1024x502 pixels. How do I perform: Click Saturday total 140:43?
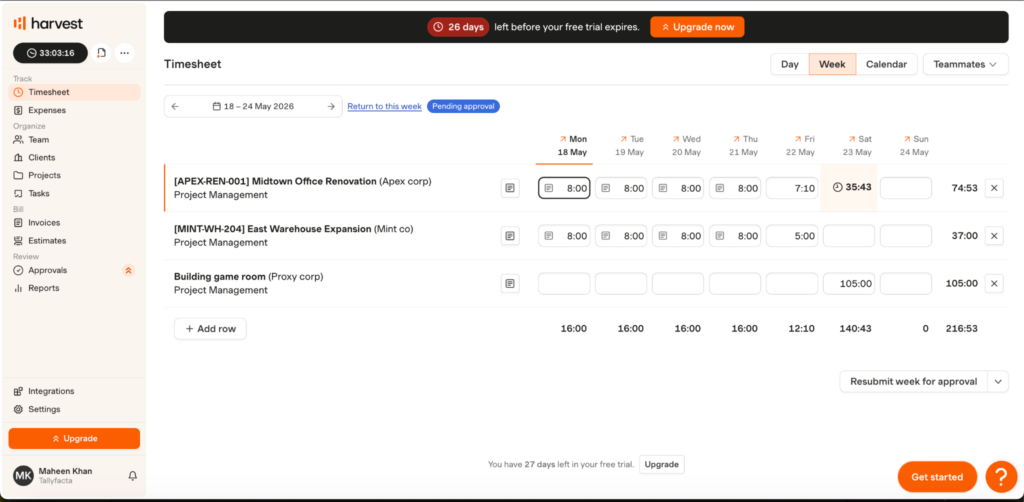856,329
